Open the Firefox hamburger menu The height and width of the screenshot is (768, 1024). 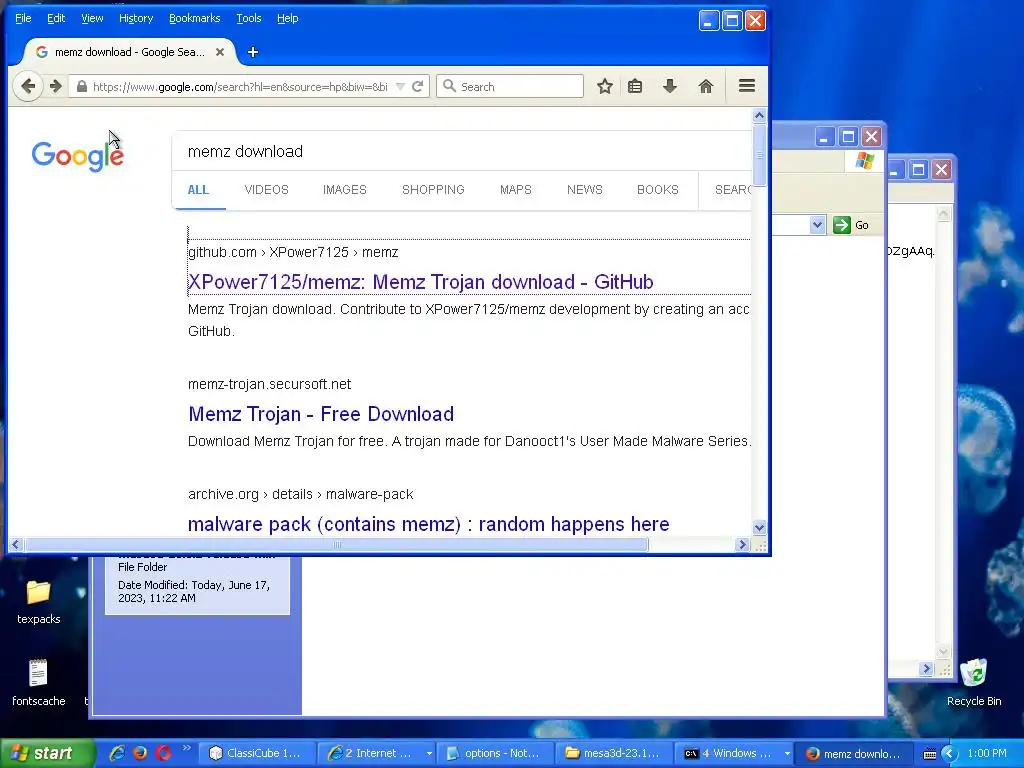pos(747,86)
